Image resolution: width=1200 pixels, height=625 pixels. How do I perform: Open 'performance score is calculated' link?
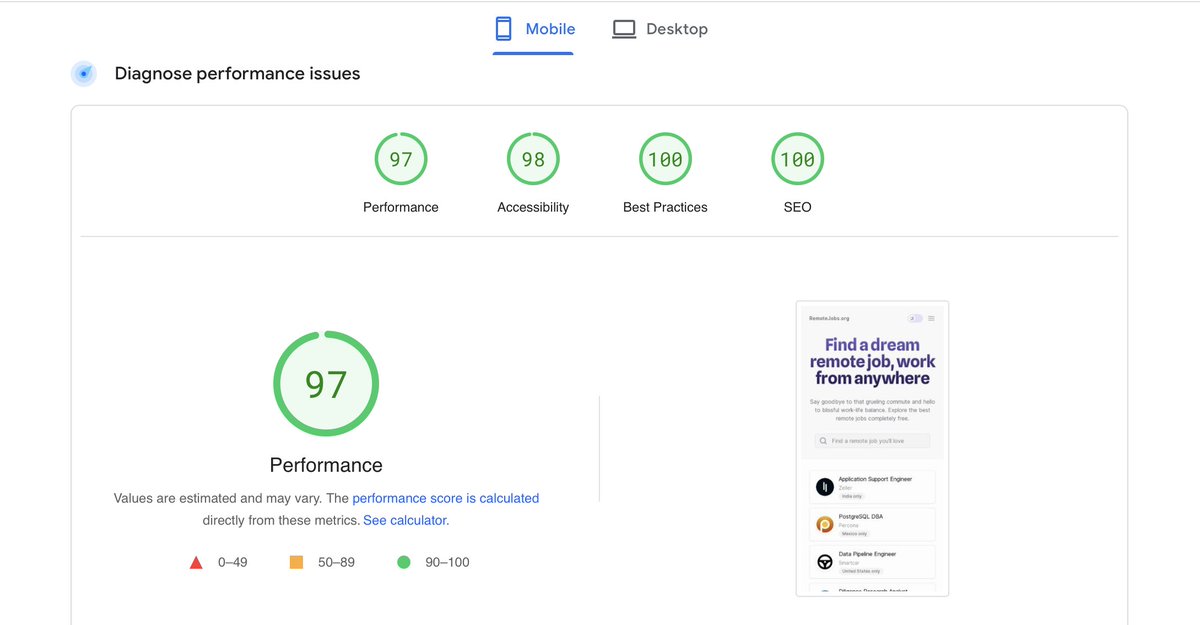[446, 498]
